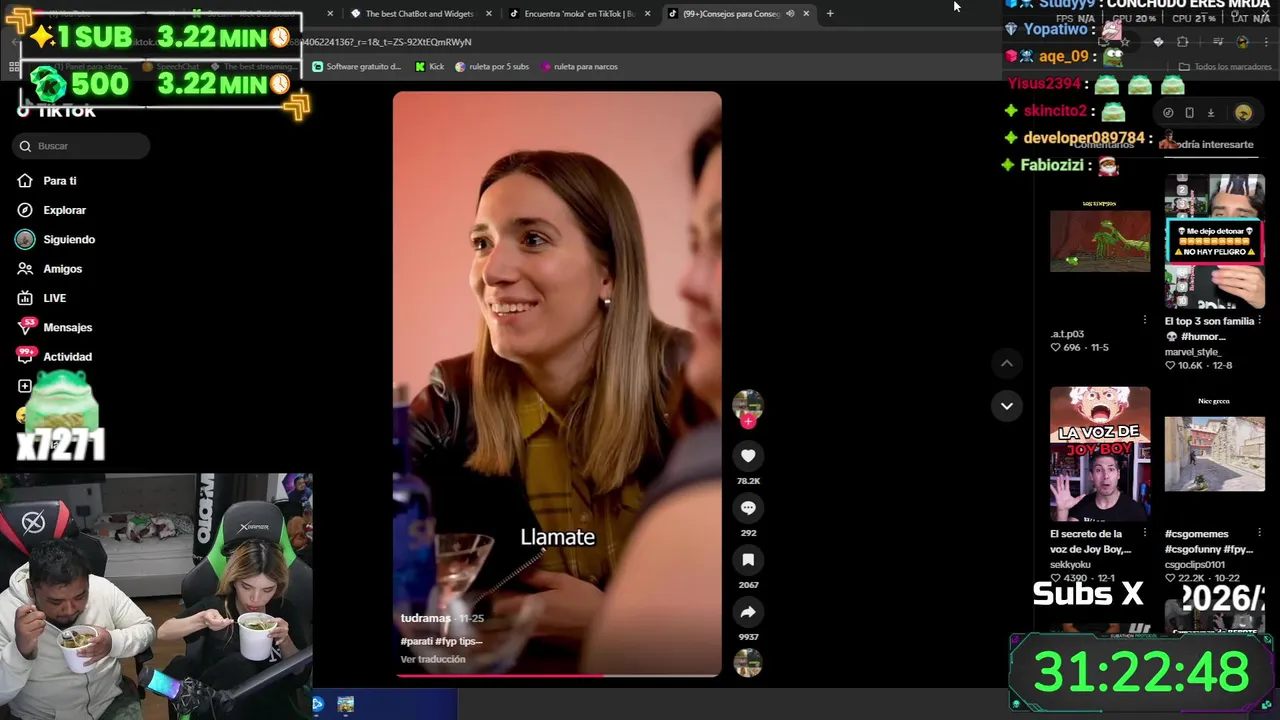Switch to The best ChatBot and Widgets tab

(420, 14)
